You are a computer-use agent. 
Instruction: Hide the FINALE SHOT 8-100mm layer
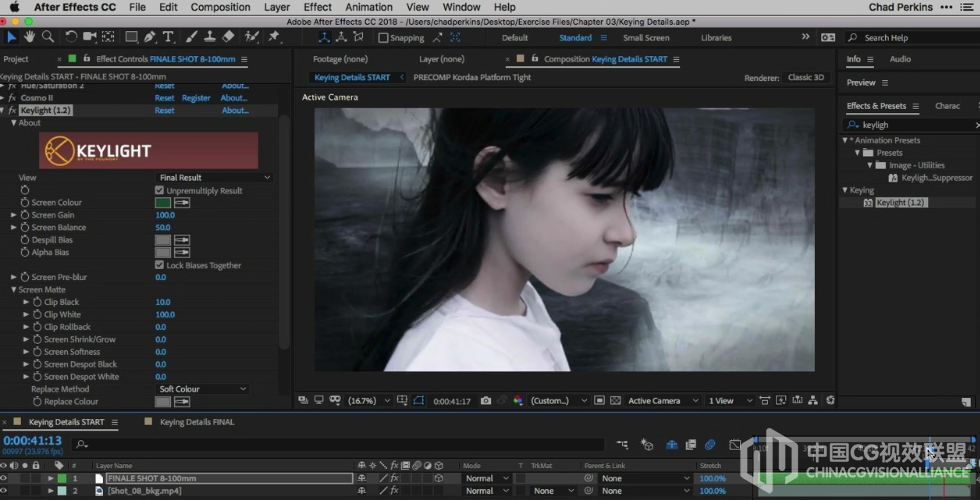click(4, 478)
